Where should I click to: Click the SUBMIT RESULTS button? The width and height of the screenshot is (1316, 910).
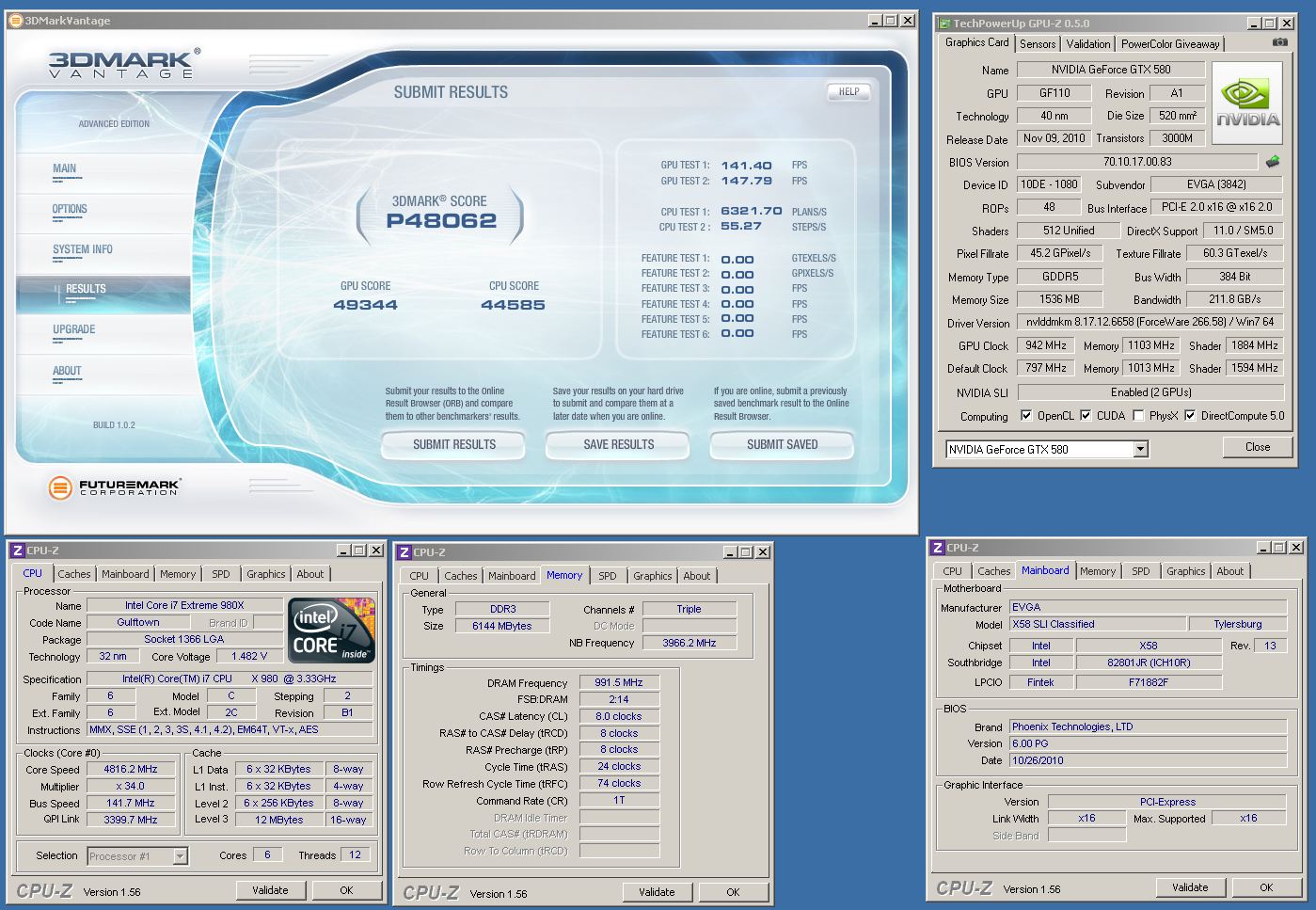click(x=453, y=444)
